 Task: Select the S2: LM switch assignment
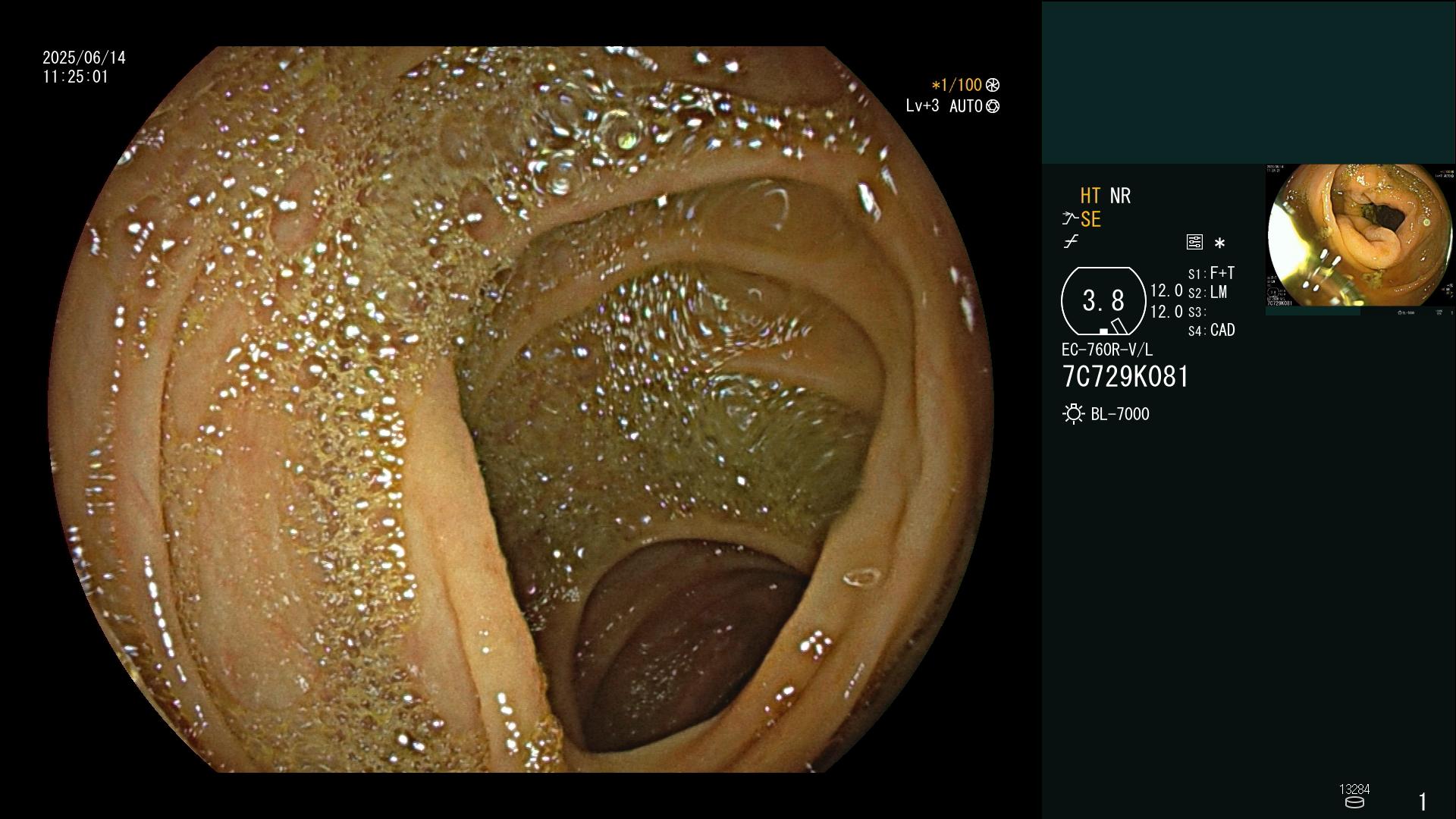click(x=1208, y=293)
